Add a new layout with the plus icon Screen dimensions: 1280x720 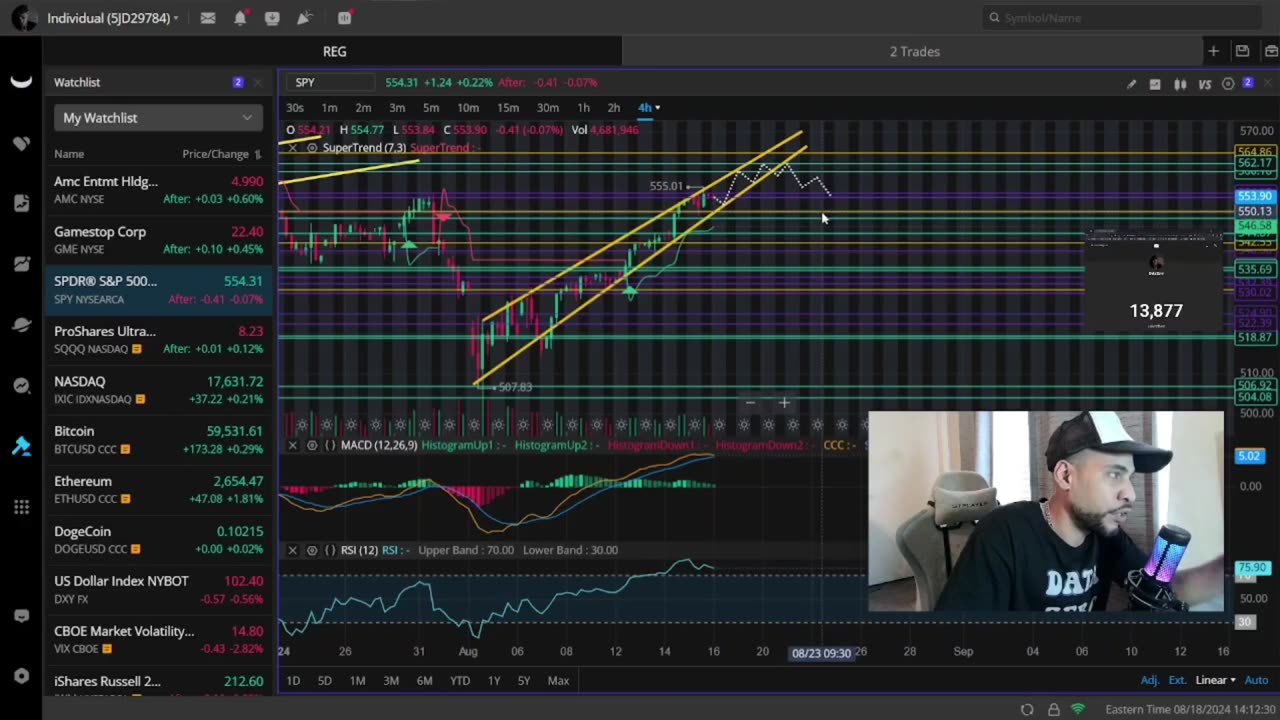click(1213, 51)
